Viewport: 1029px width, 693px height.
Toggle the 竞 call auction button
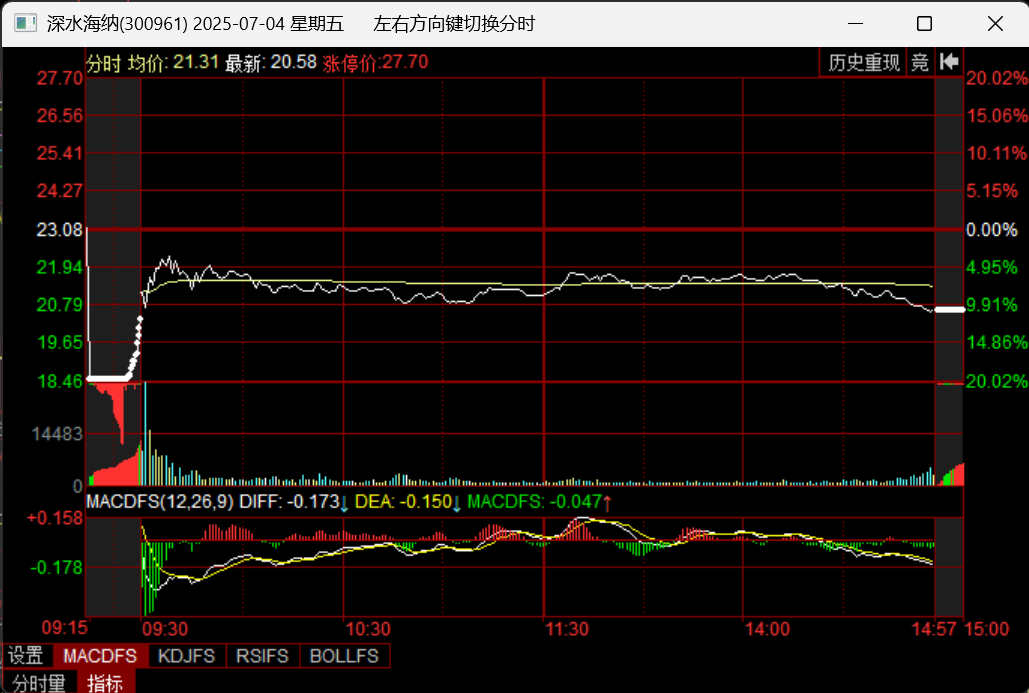(920, 62)
